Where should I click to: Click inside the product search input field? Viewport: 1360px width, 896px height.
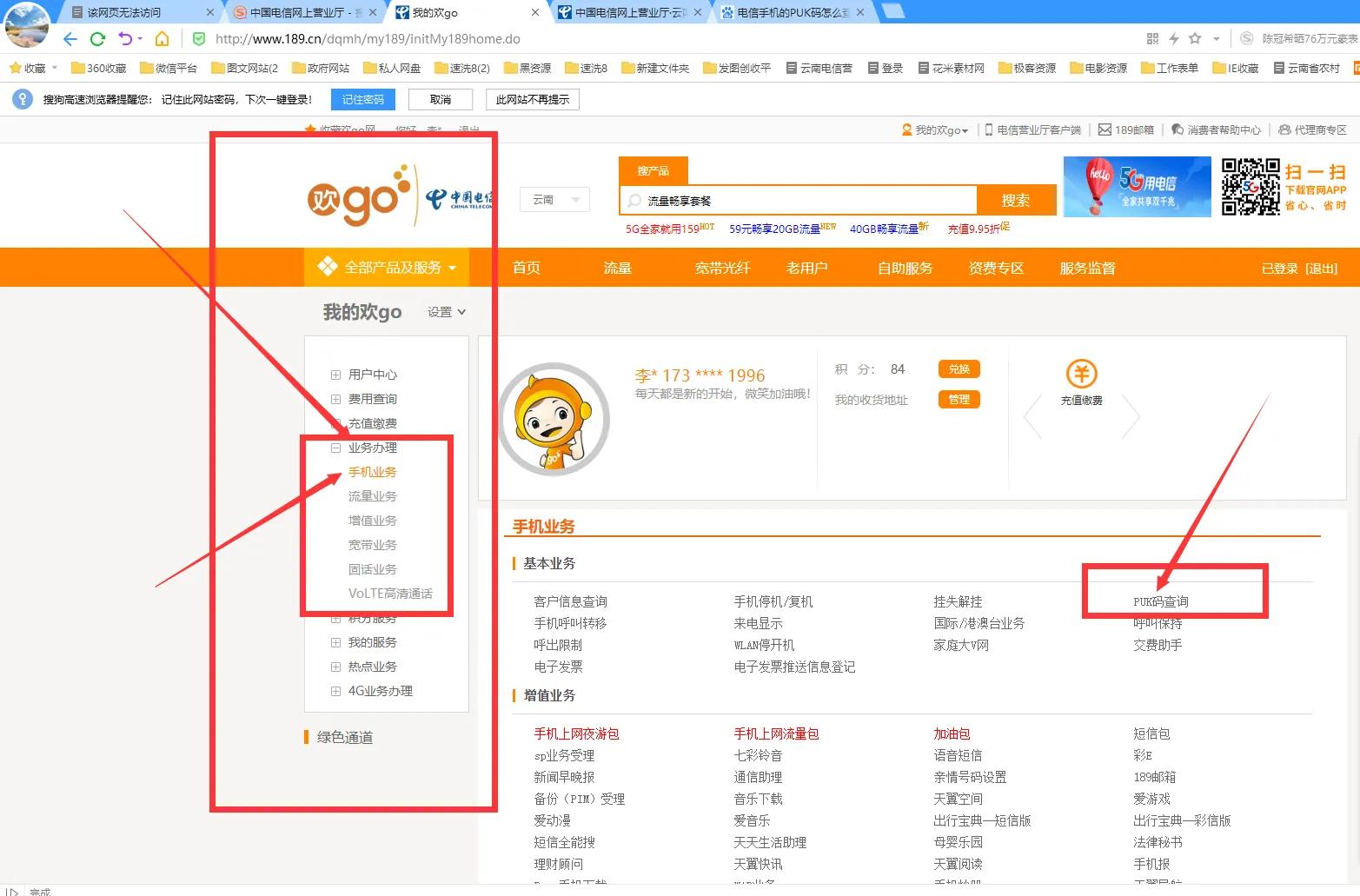[799, 200]
